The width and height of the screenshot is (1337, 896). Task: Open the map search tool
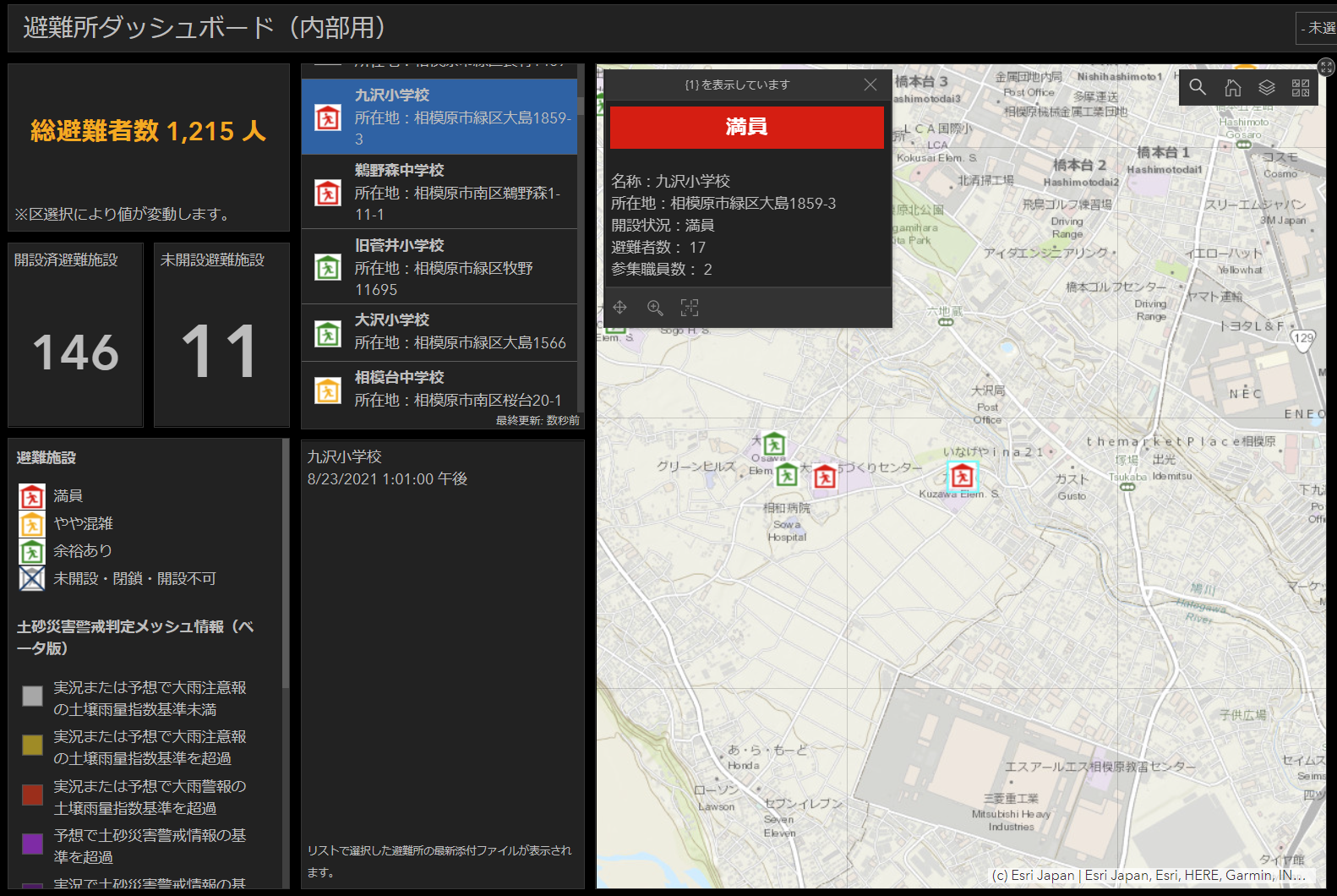click(x=1198, y=87)
